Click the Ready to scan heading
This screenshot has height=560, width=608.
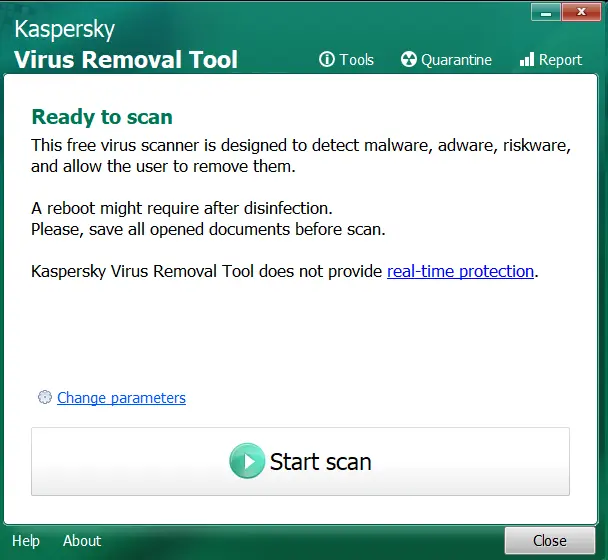(x=102, y=117)
